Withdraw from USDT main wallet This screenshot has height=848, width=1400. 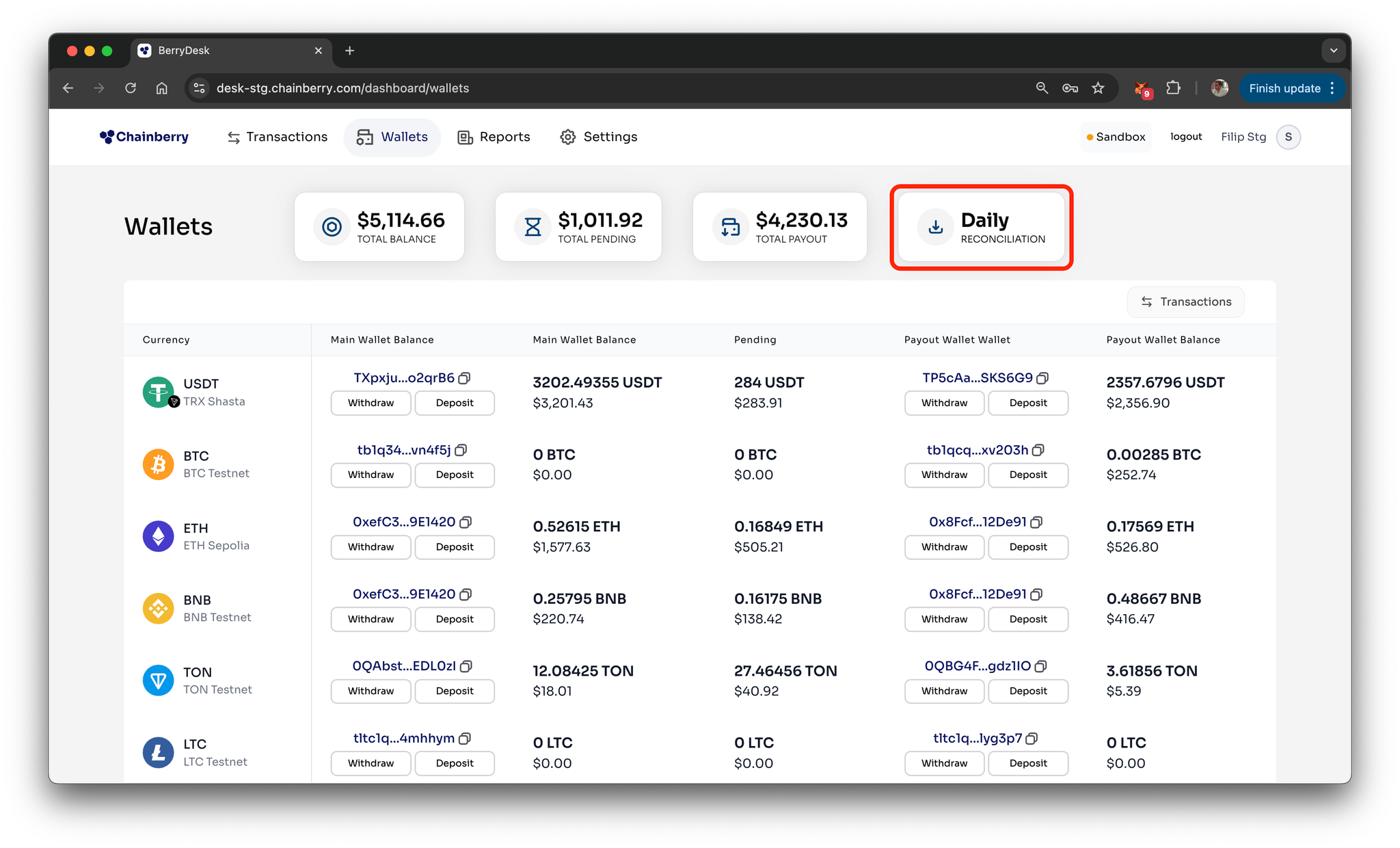[371, 403]
